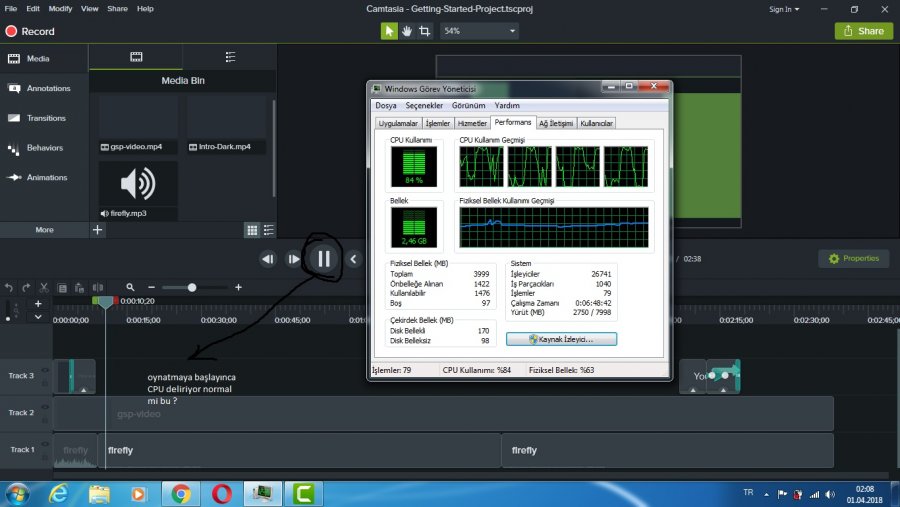Pause playback with the pause button
The height and width of the screenshot is (507, 900).
click(x=324, y=259)
